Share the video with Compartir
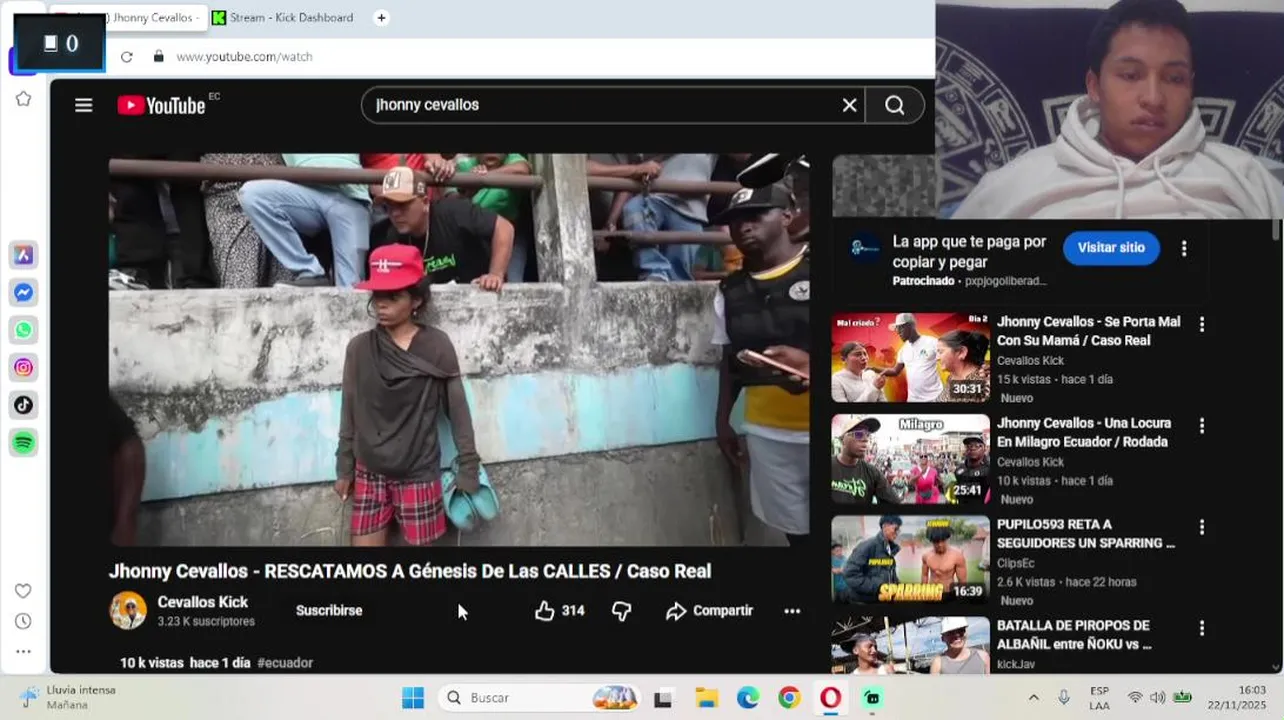This screenshot has width=1284, height=720. (x=709, y=611)
